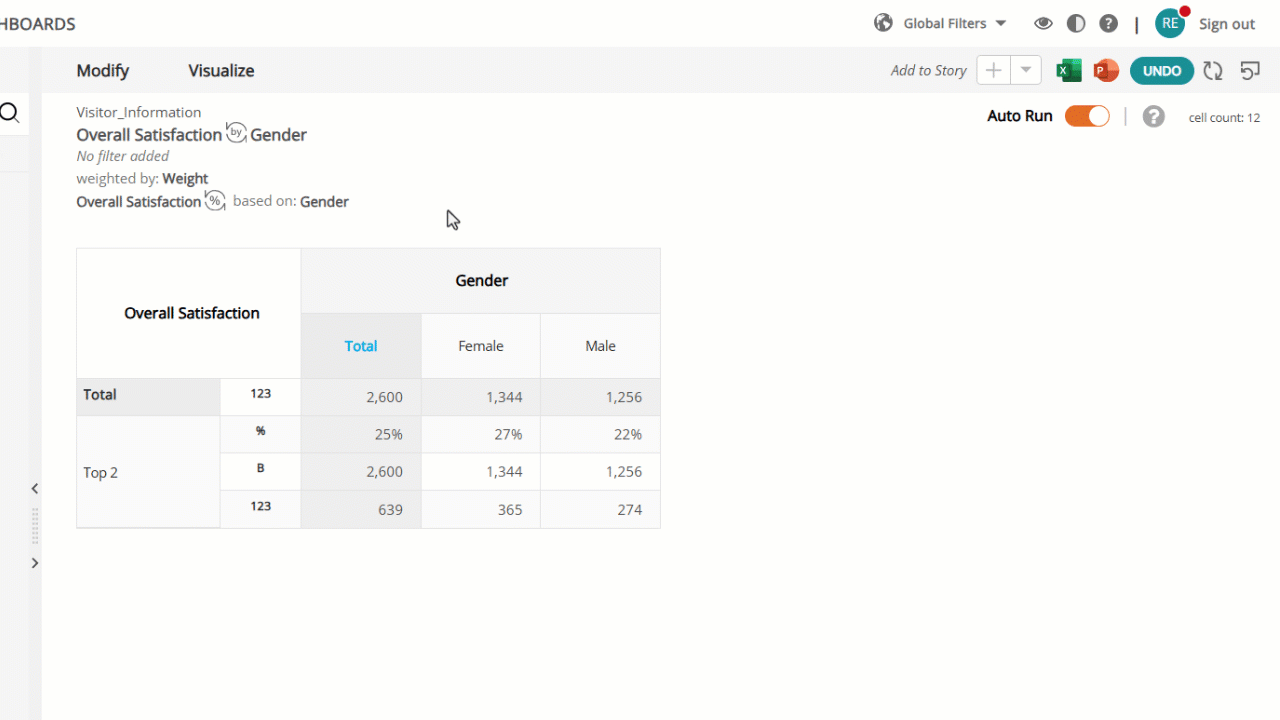Select the panel resize grip handle
This screenshot has width=1280, height=720.
[x=35, y=526]
